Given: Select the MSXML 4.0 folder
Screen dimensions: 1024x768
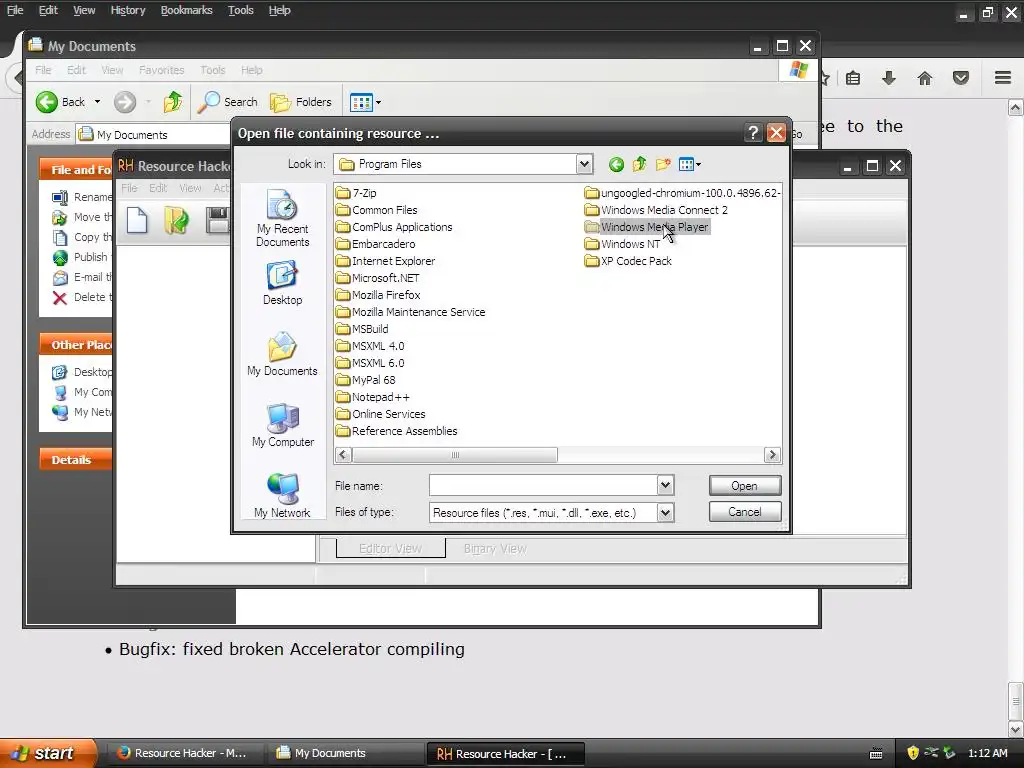Looking at the screenshot, I should (371, 345).
